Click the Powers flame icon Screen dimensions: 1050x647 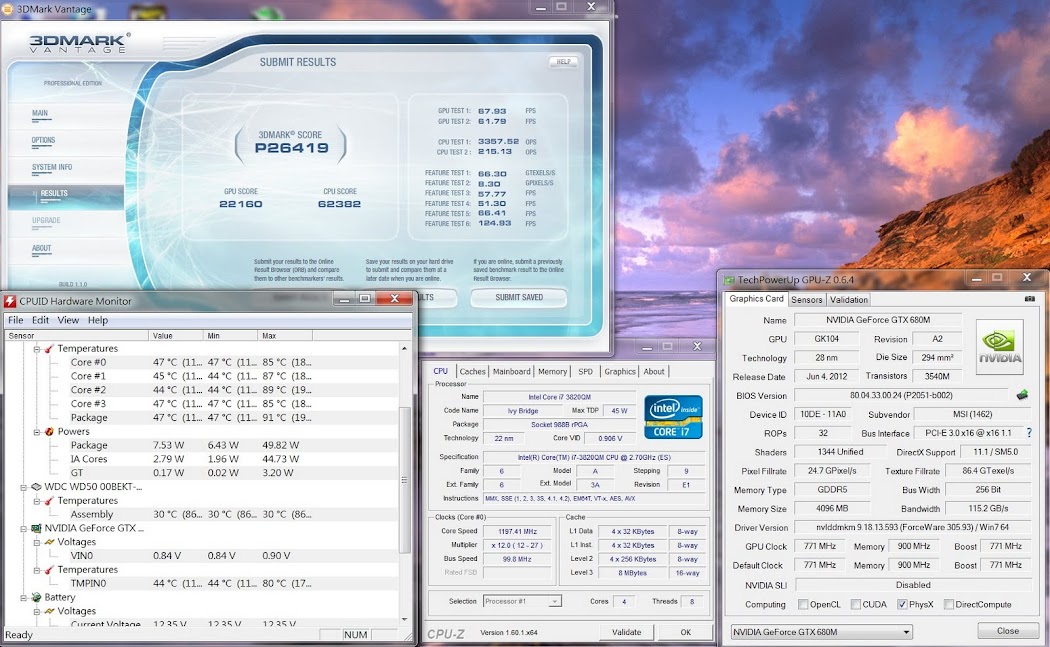pos(49,431)
